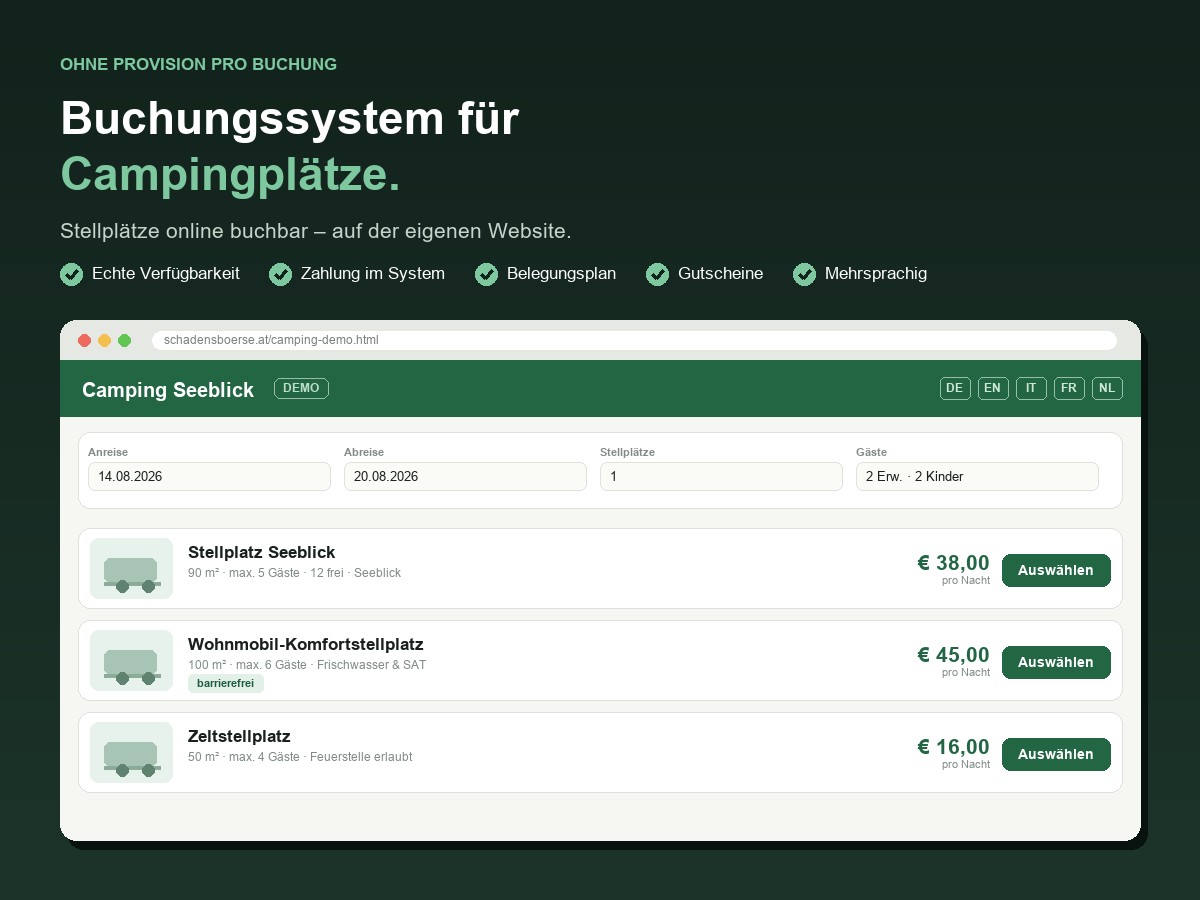Click the barrierefrei tag
This screenshot has width=1200, height=900.
click(x=226, y=684)
